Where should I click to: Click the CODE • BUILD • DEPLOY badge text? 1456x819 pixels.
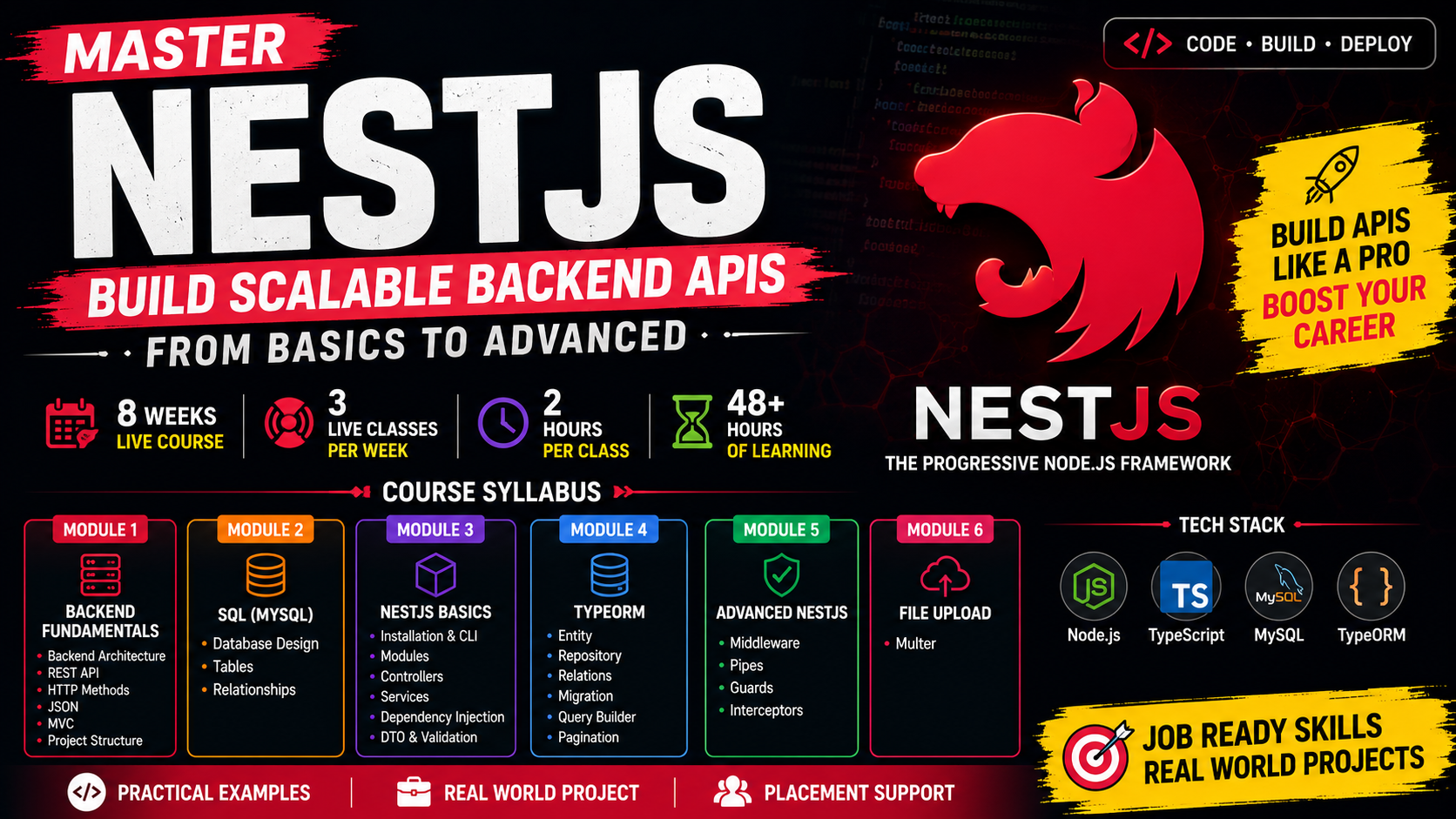(x=1298, y=44)
